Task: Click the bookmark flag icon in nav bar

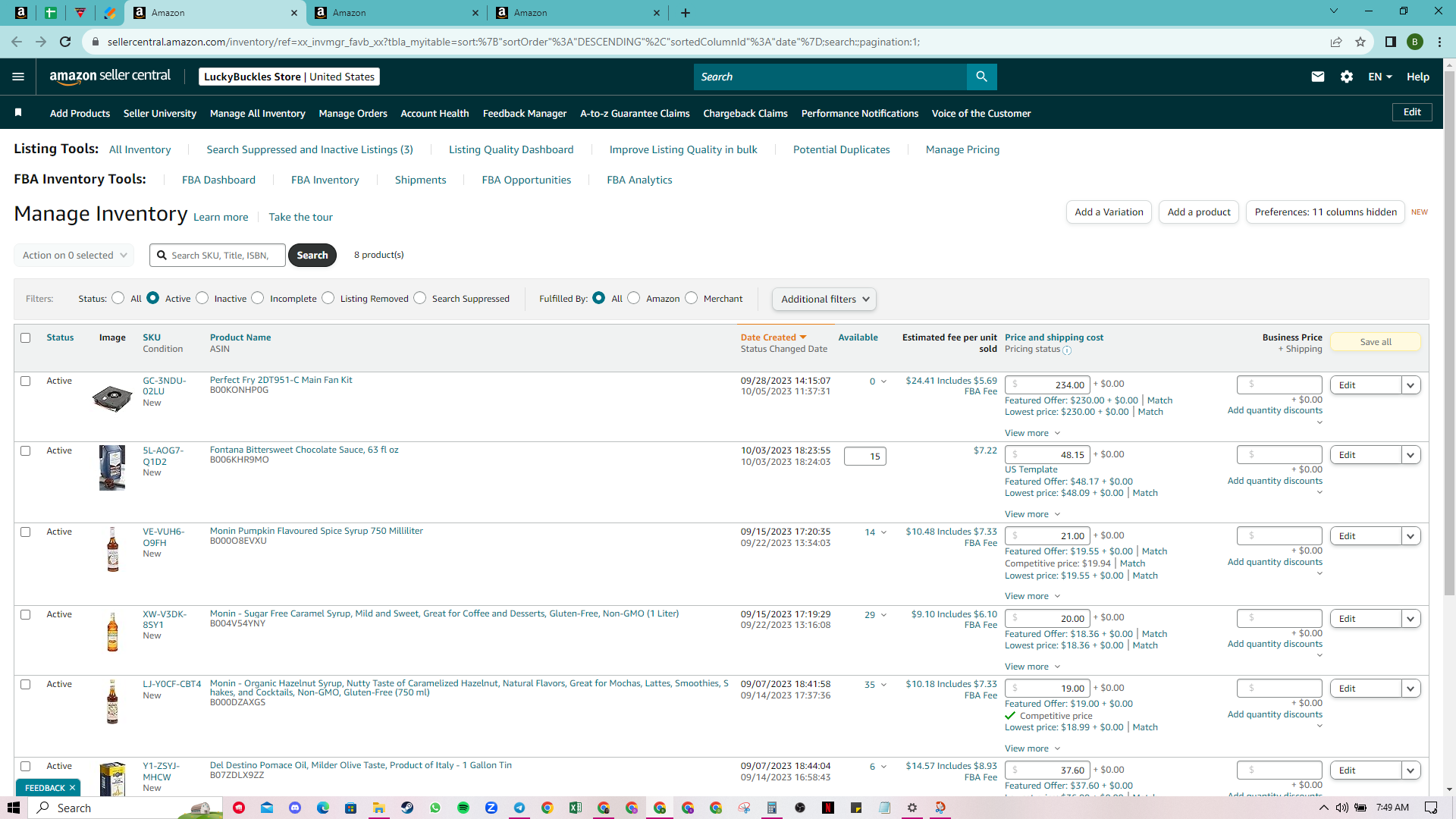Action: point(18,113)
